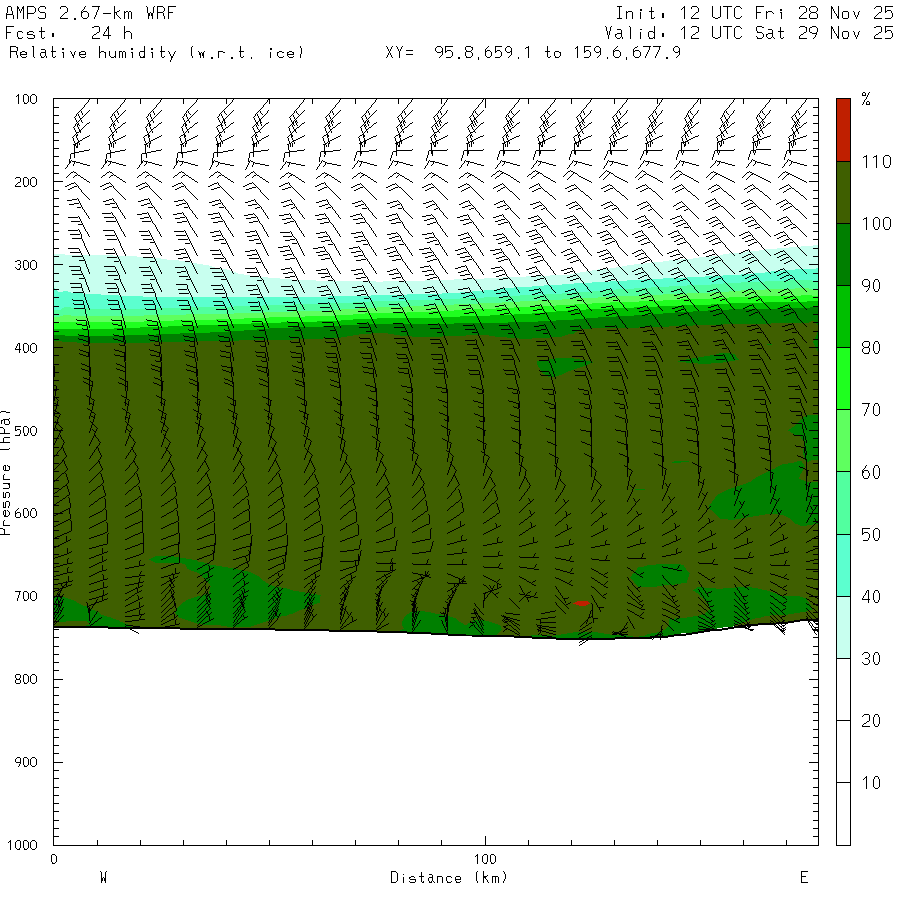Screen dimensions: 900x900
Task: Click the 400 pressure axis label
Action: point(26,348)
